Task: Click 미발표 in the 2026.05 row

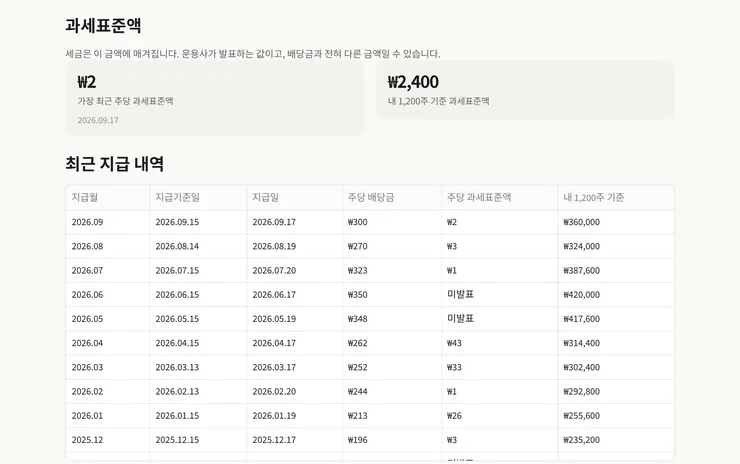Action: (460, 318)
